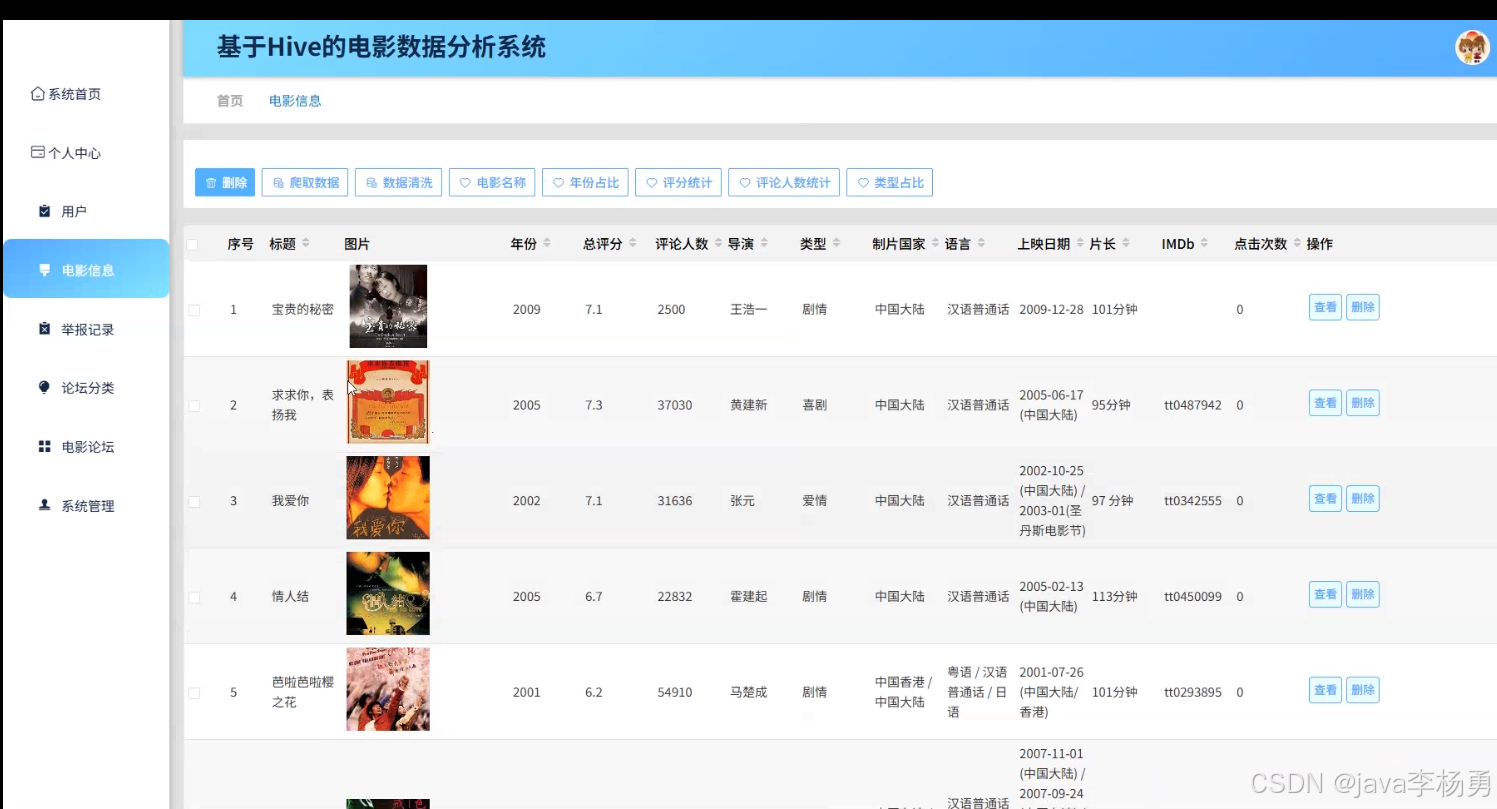The image size is (1497, 809).
Task: Open poster thumbnail of 芭啦芭啦樱之花
Action: 388,689
